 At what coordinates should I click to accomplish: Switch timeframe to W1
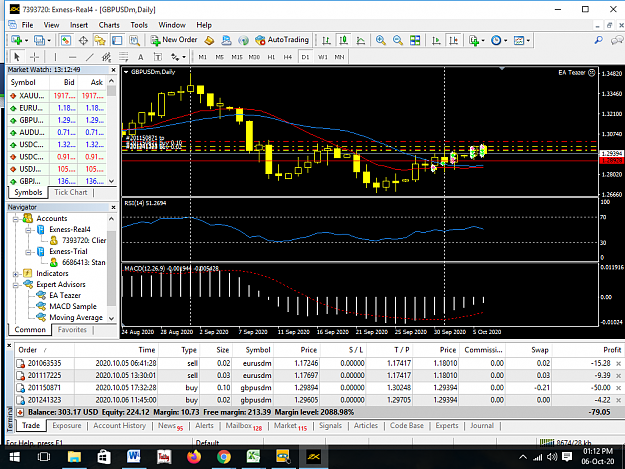(x=322, y=57)
